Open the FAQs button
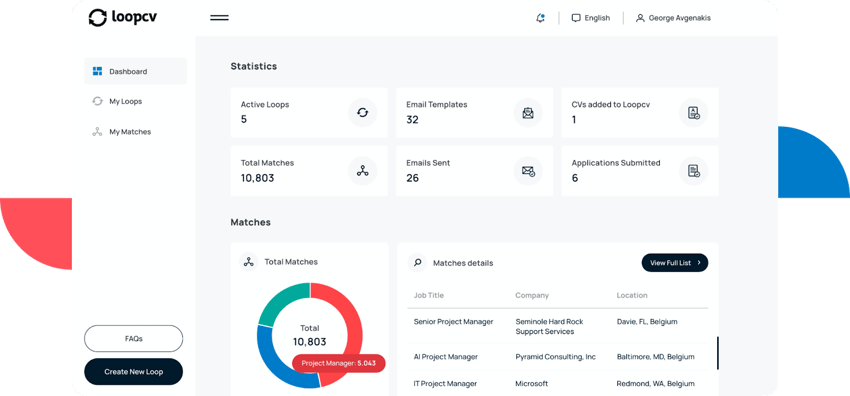 (133, 339)
